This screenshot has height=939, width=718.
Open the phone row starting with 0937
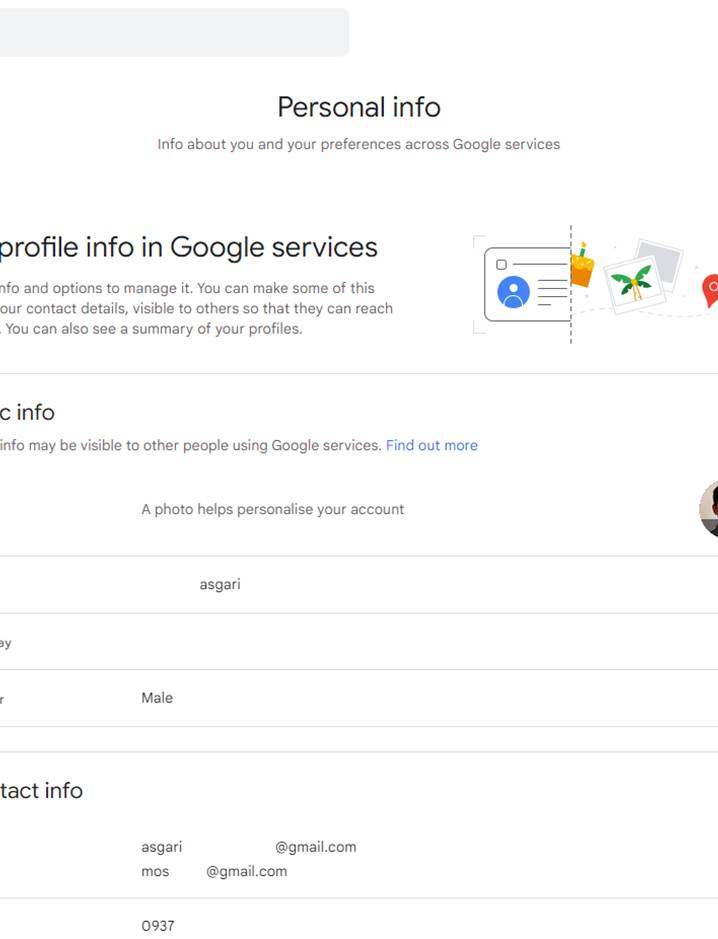tap(359, 919)
